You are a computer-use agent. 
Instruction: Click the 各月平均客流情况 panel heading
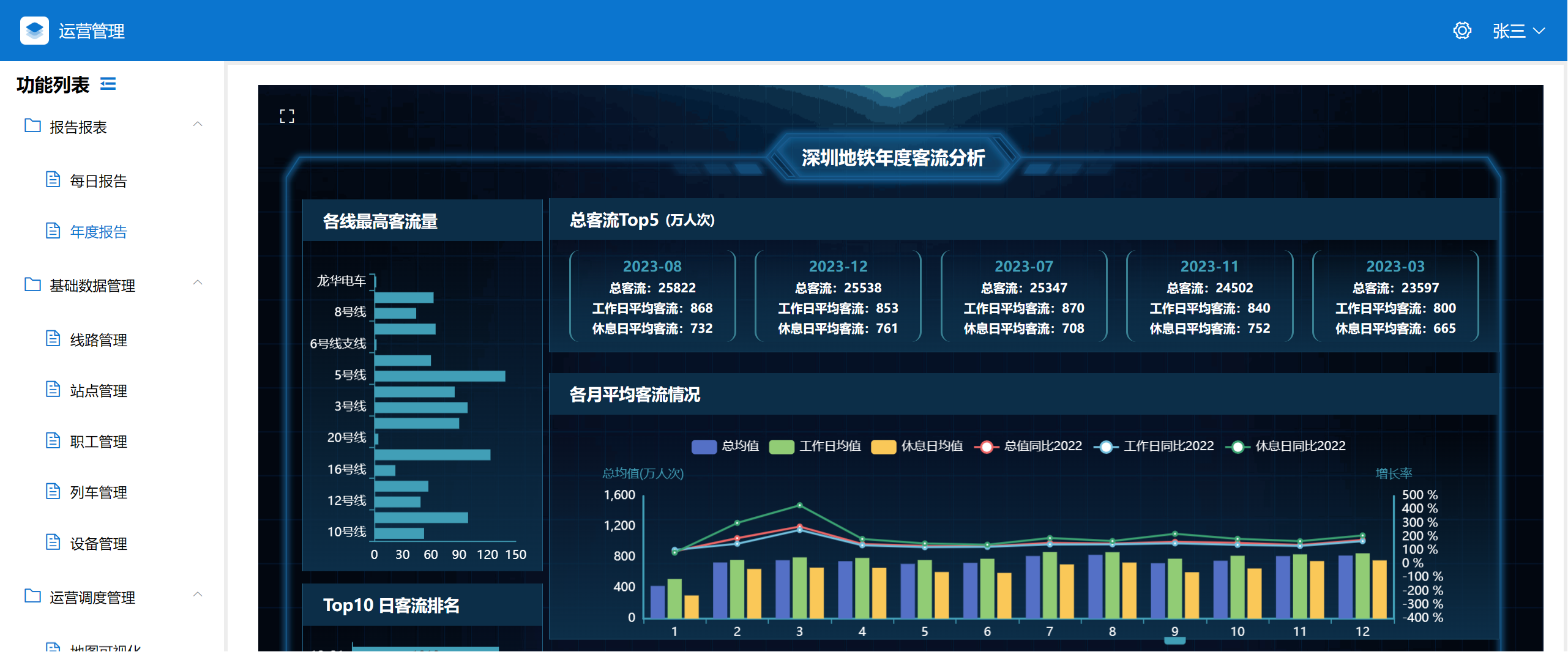point(635,395)
